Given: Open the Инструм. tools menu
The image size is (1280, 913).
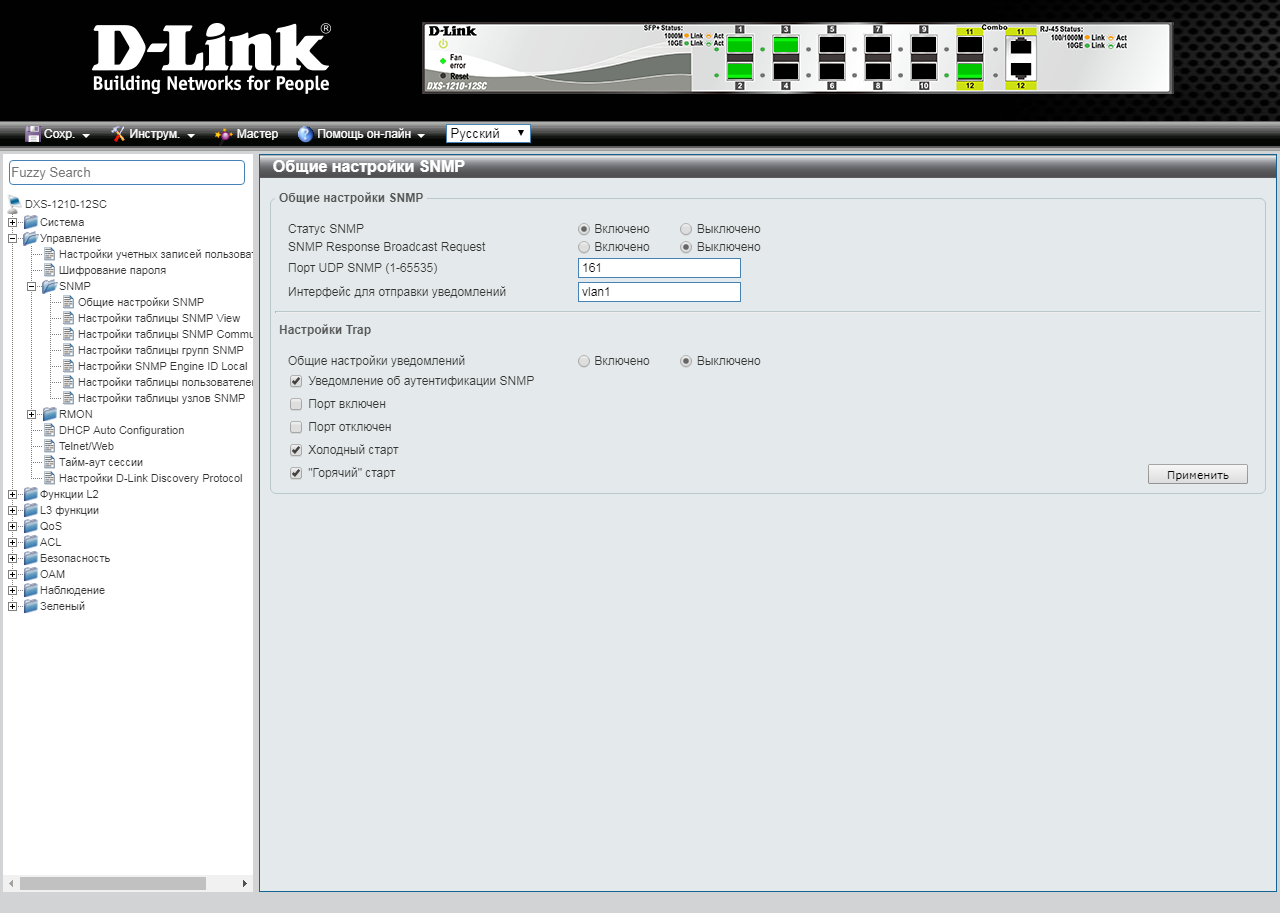Looking at the screenshot, I should 153,134.
